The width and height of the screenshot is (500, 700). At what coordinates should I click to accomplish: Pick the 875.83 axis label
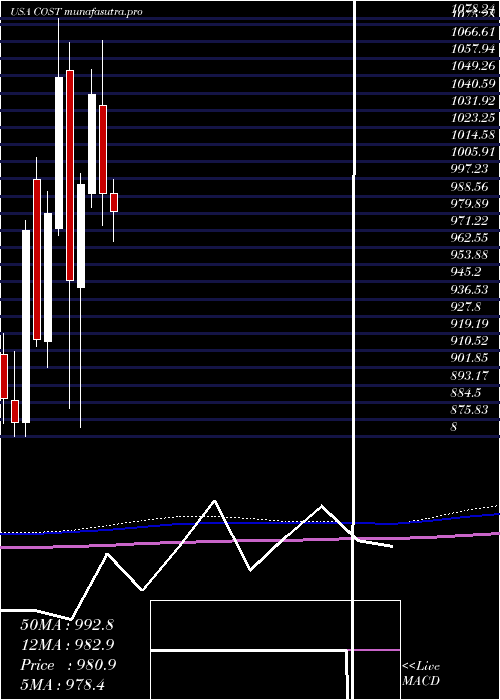tap(469, 409)
